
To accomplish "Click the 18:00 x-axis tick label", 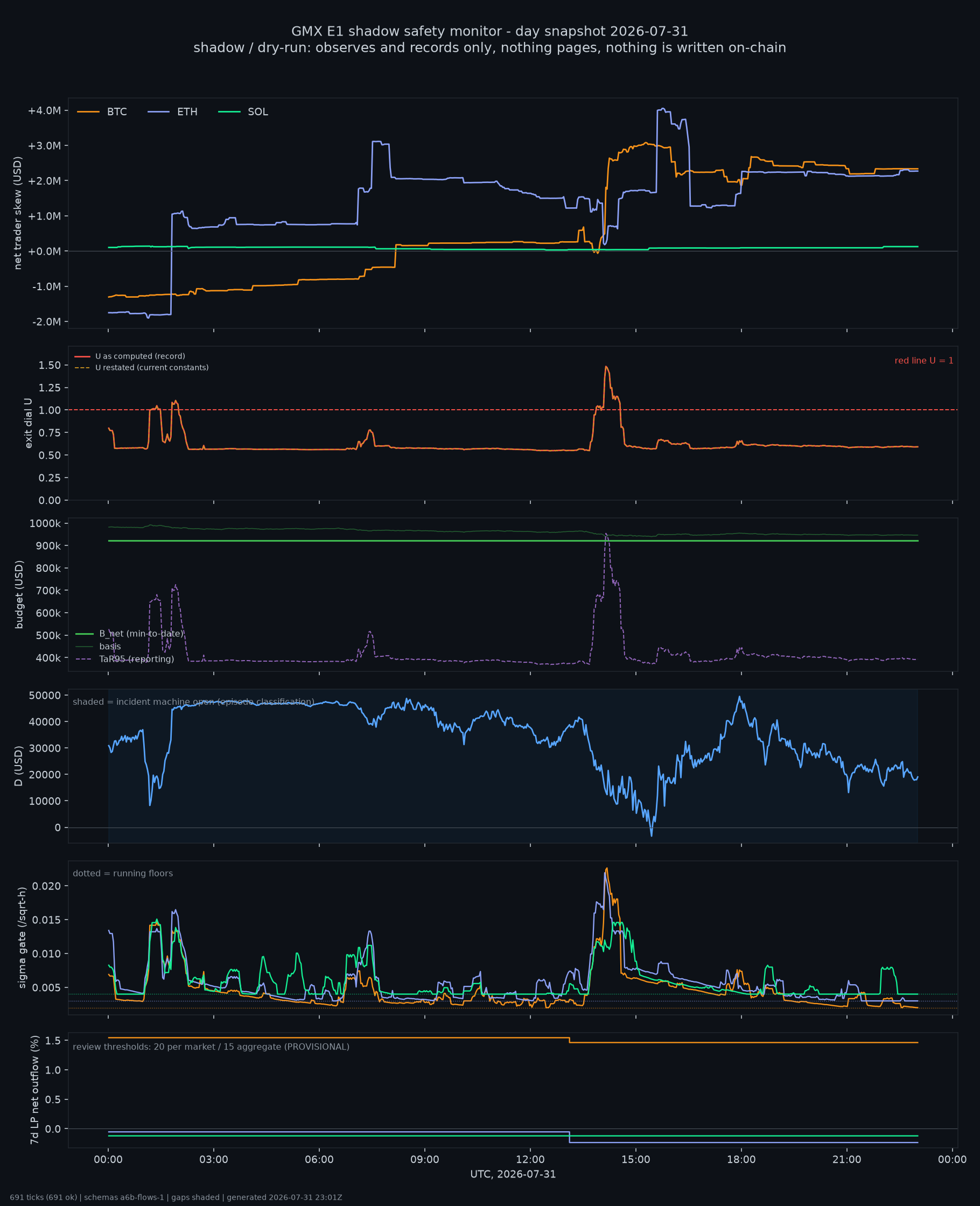I will 741,1160.
